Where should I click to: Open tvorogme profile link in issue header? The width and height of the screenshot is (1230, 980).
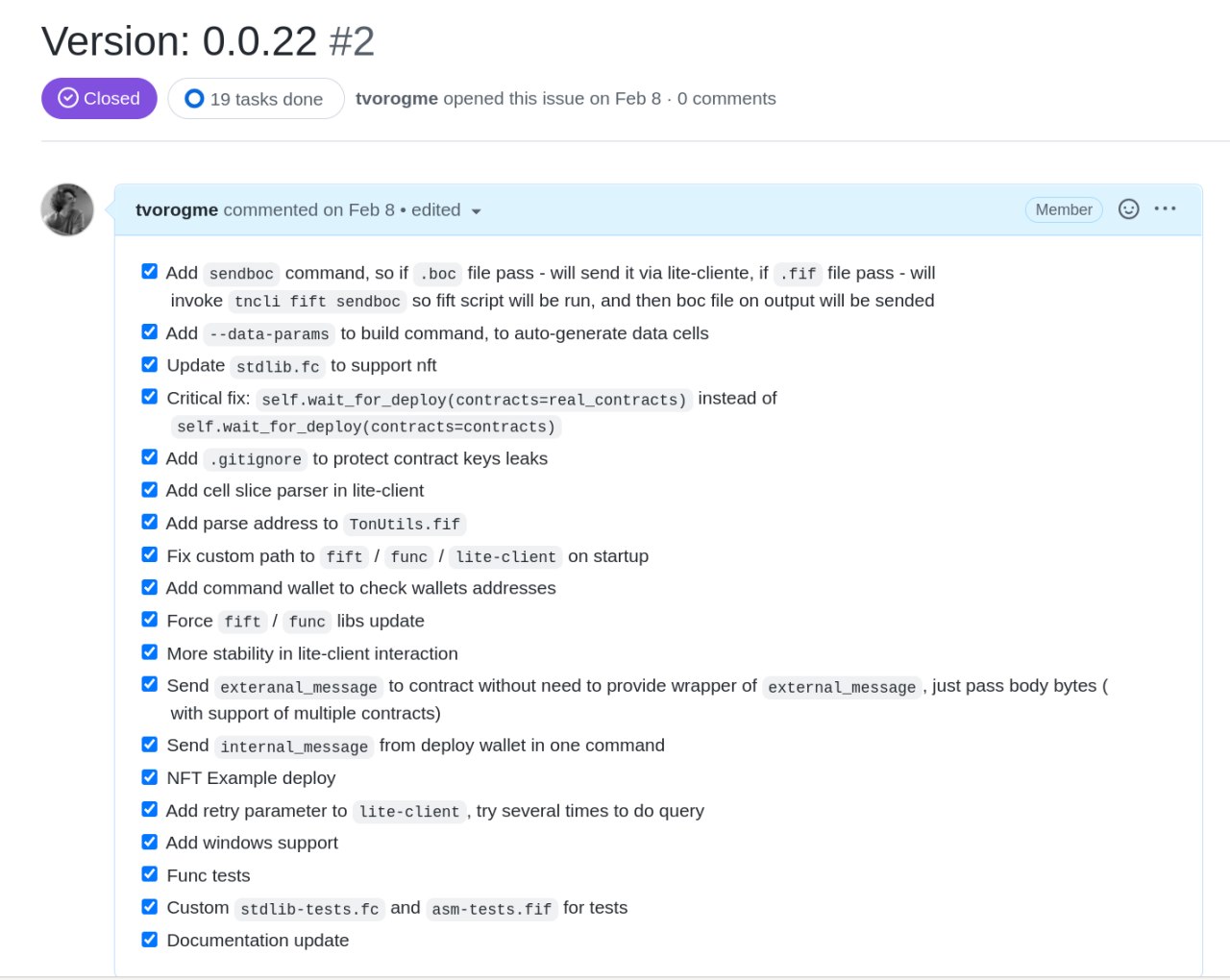click(397, 98)
